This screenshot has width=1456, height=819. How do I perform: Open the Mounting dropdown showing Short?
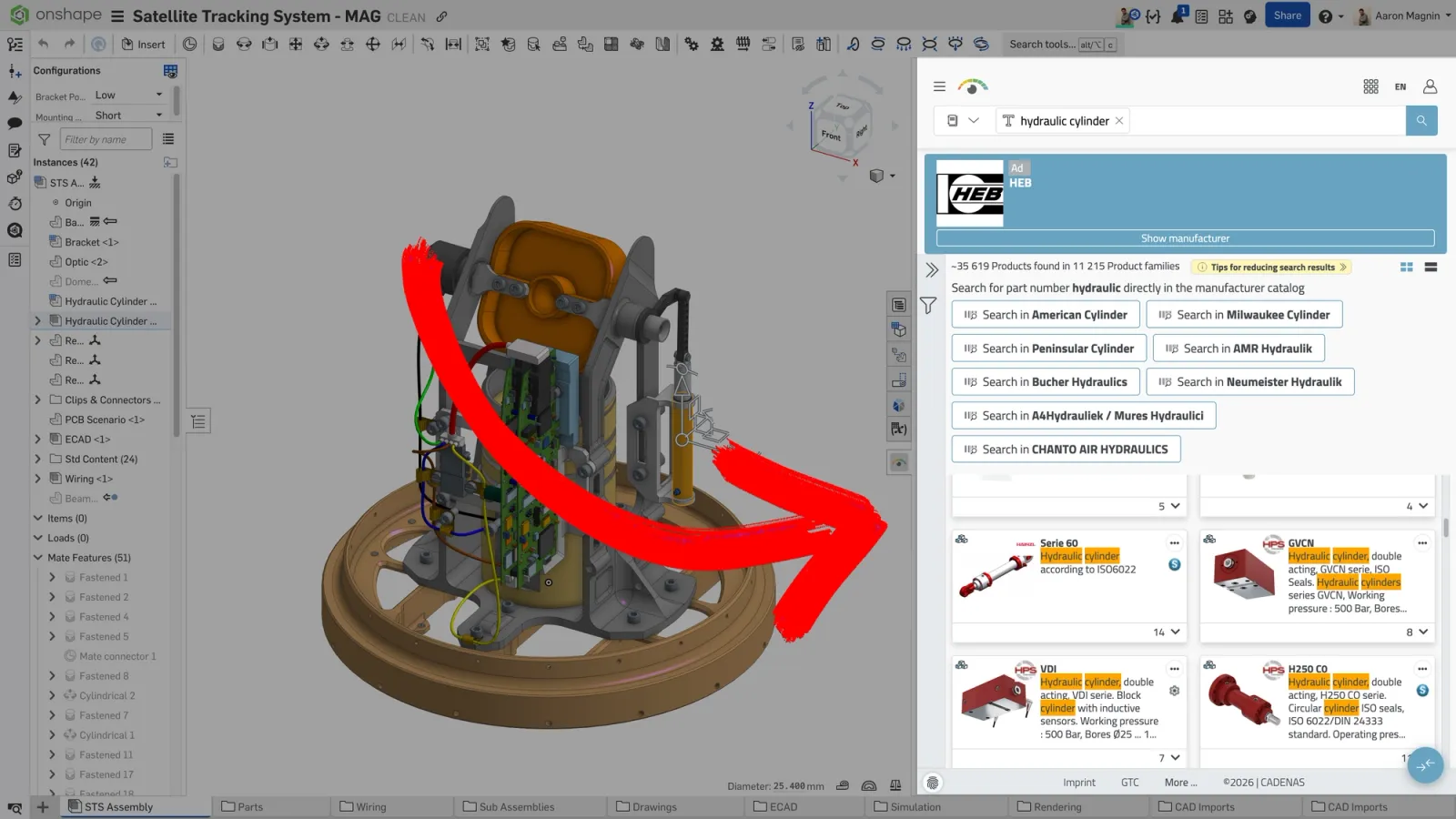[128, 116]
